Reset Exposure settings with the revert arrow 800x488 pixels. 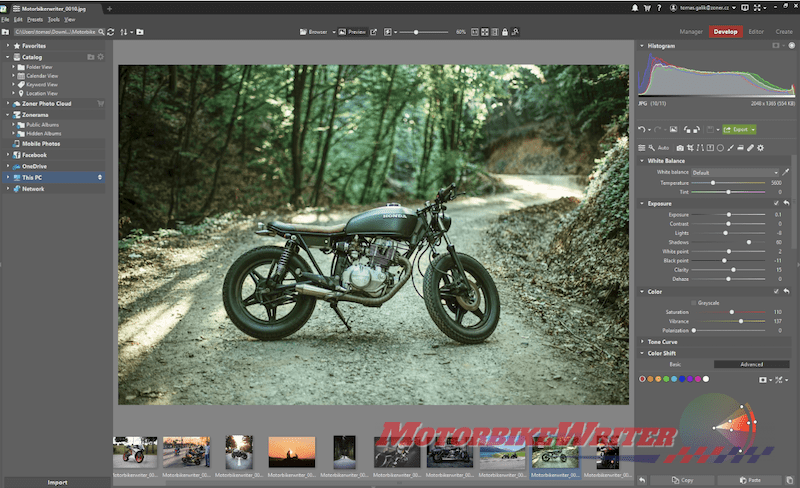click(x=787, y=203)
